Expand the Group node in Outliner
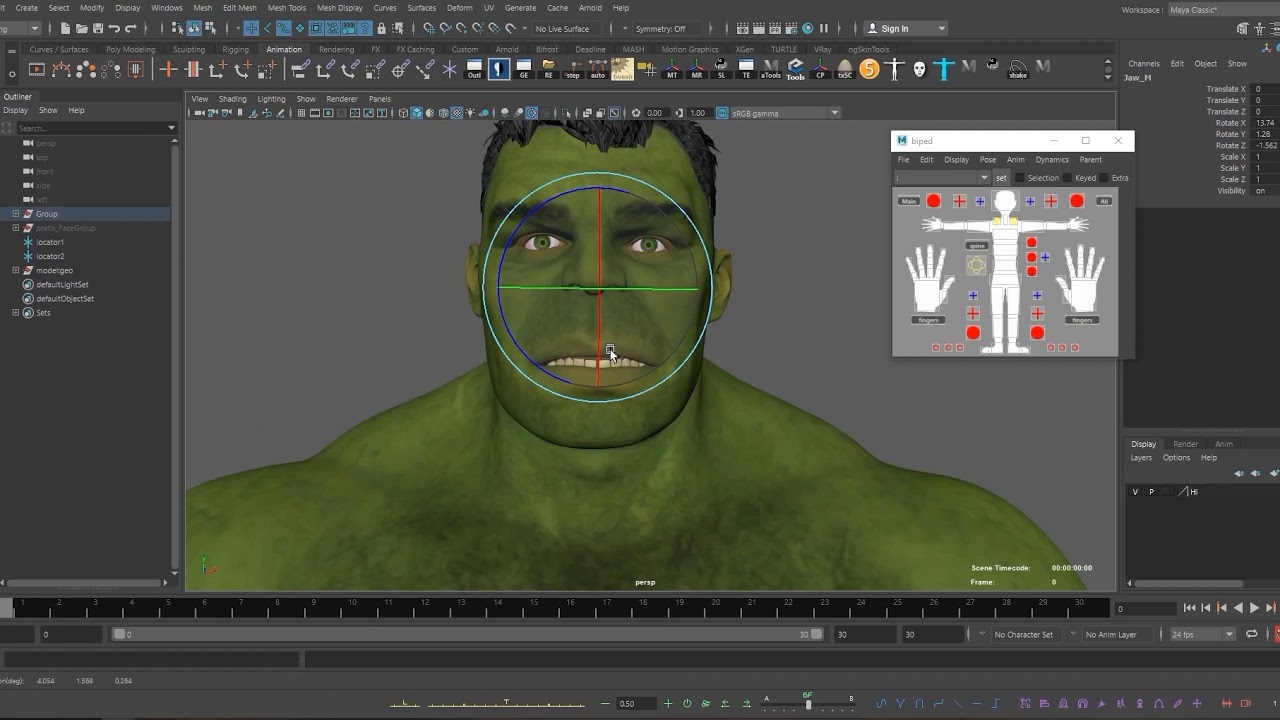The width and height of the screenshot is (1280, 720). (16, 214)
